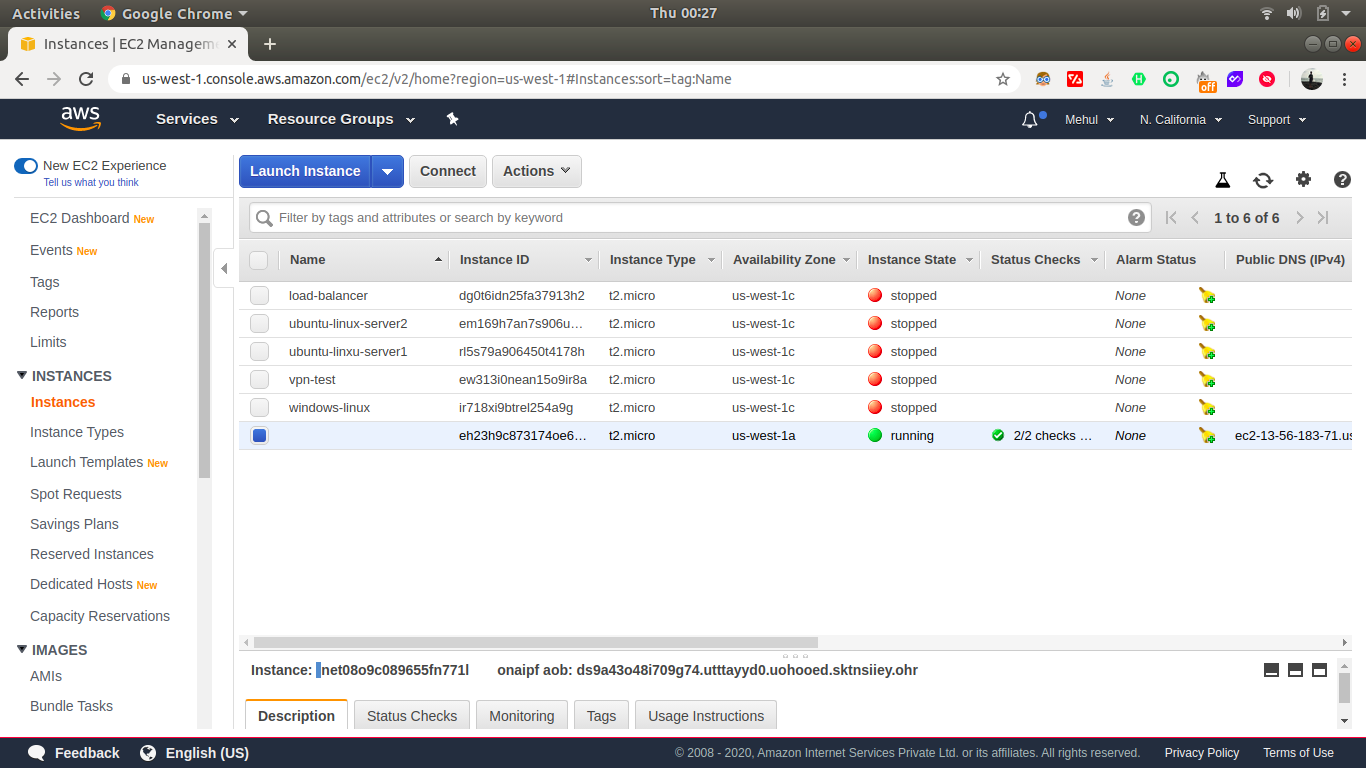Select the windows-linux instance checkbox
This screenshot has height=768, width=1366.
point(260,407)
